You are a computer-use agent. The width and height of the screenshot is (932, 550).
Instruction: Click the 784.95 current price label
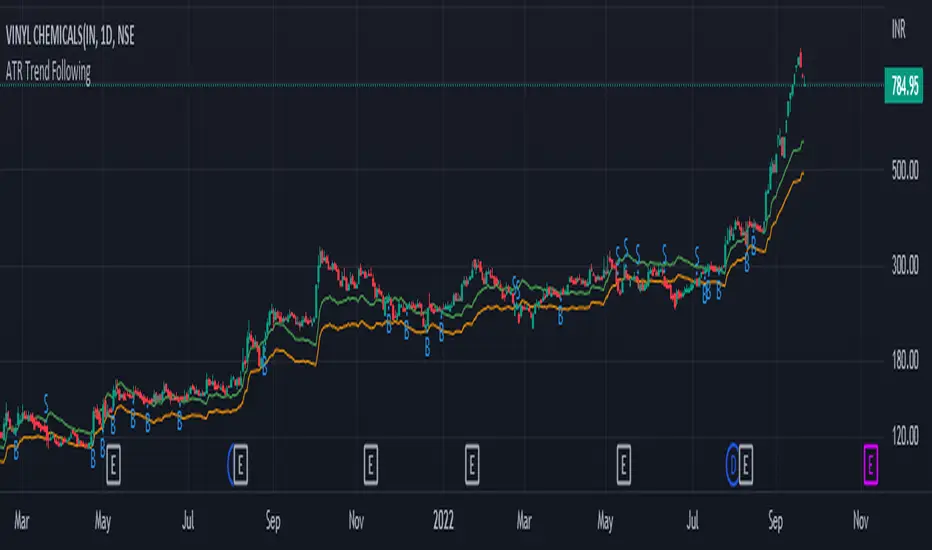click(903, 86)
